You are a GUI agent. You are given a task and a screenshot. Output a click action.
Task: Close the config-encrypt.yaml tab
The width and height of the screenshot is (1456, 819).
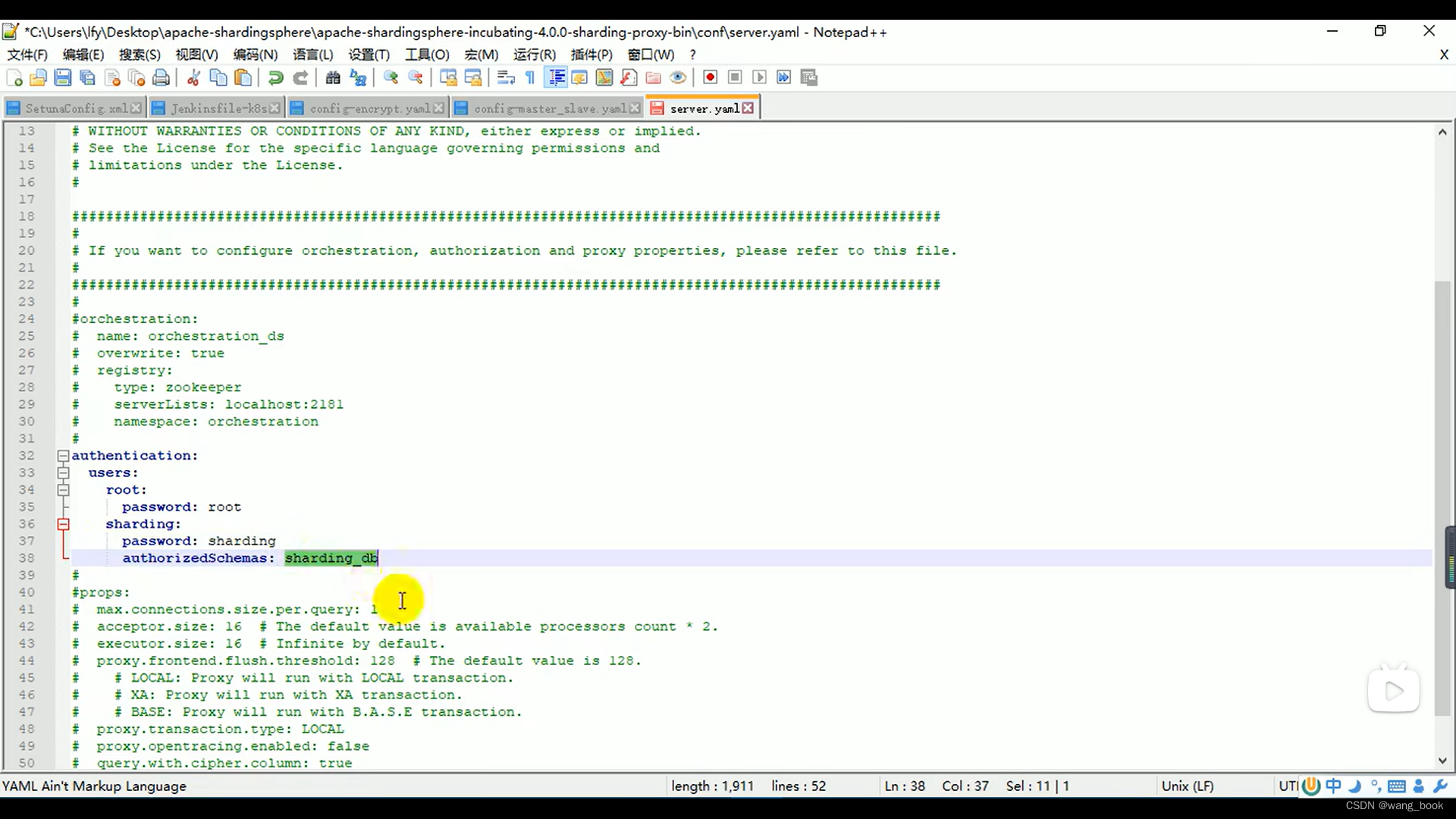coord(438,108)
